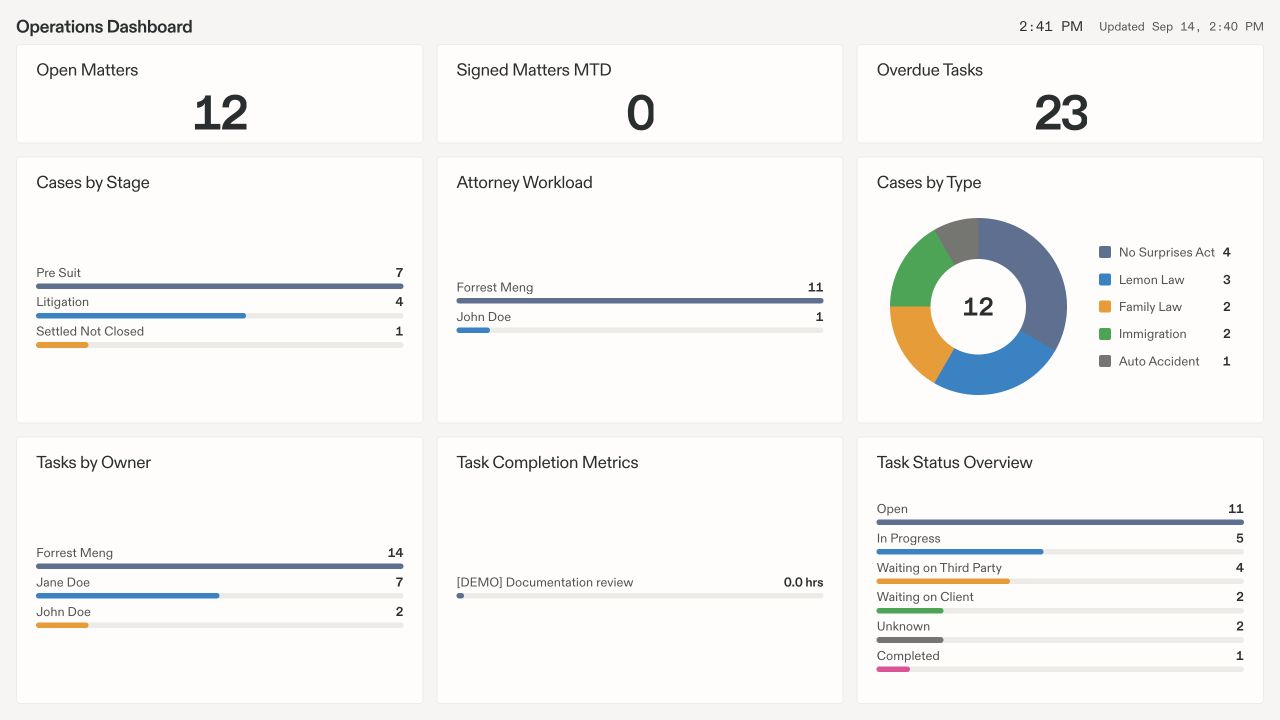This screenshot has height=720, width=1280.
Task: Click the Attorney Workload heading
Action: coord(524,183)
